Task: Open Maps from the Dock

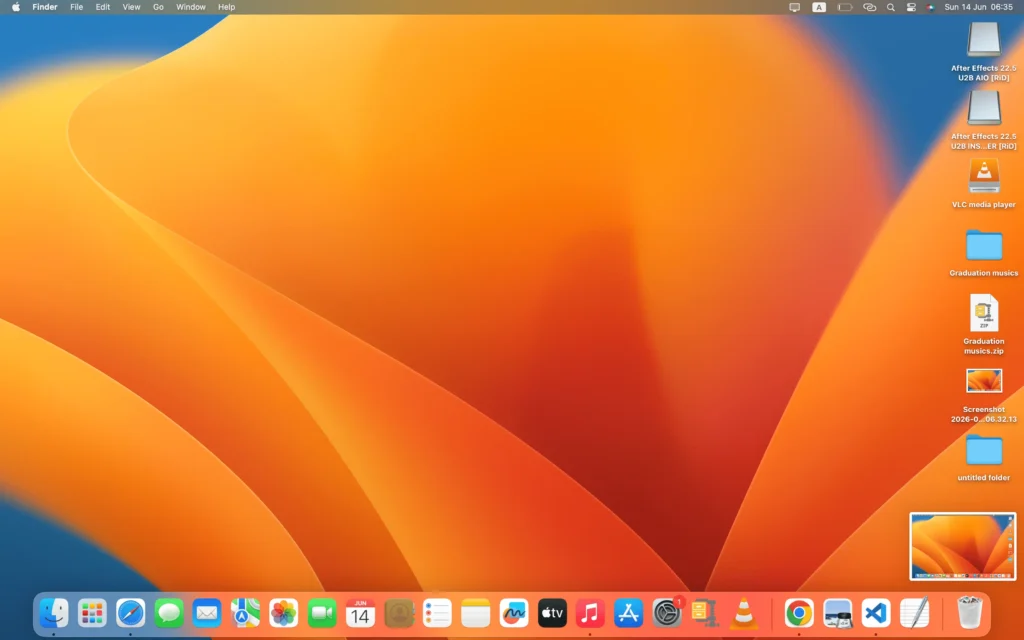Action: (246, 613)
